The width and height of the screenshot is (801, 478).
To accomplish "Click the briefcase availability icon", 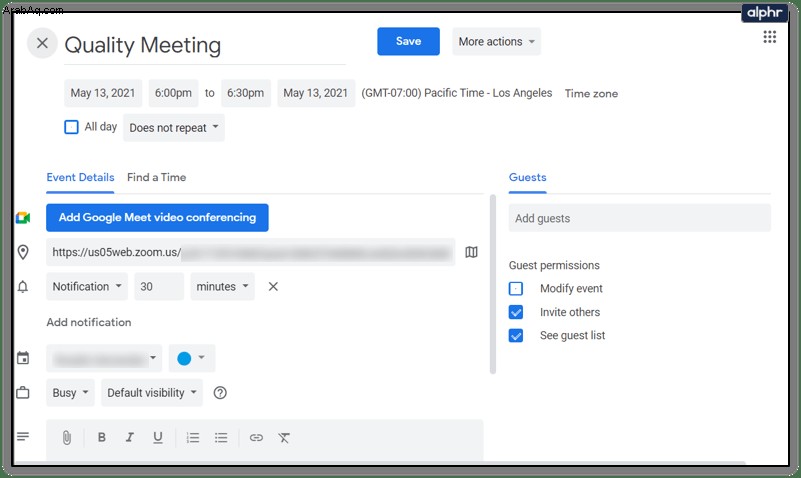I will tap(23, 393).
